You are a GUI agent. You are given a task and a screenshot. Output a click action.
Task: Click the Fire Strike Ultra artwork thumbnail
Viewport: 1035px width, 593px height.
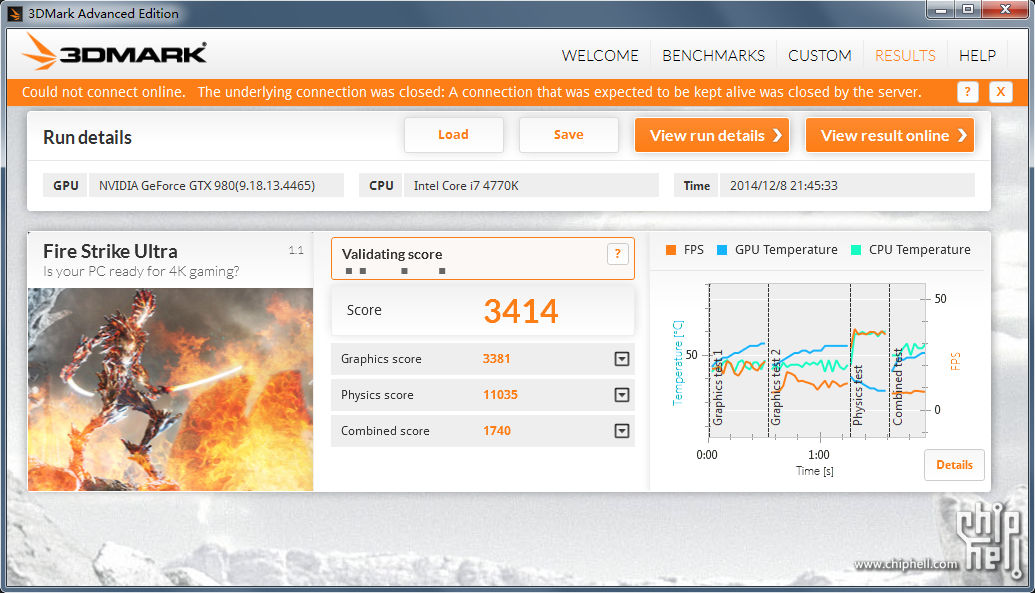click(x=170, y=390)
